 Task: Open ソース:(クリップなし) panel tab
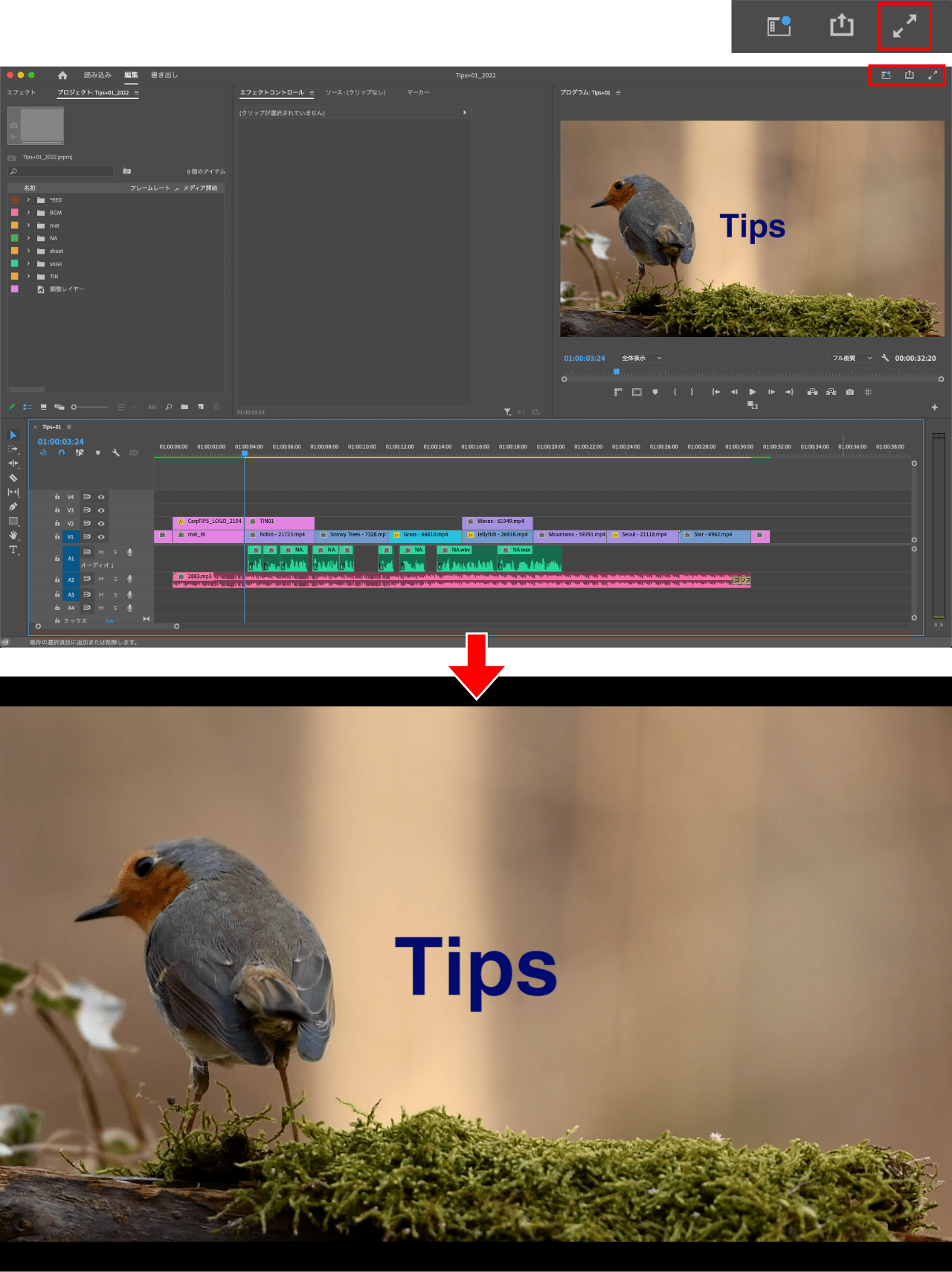point(356,92)
